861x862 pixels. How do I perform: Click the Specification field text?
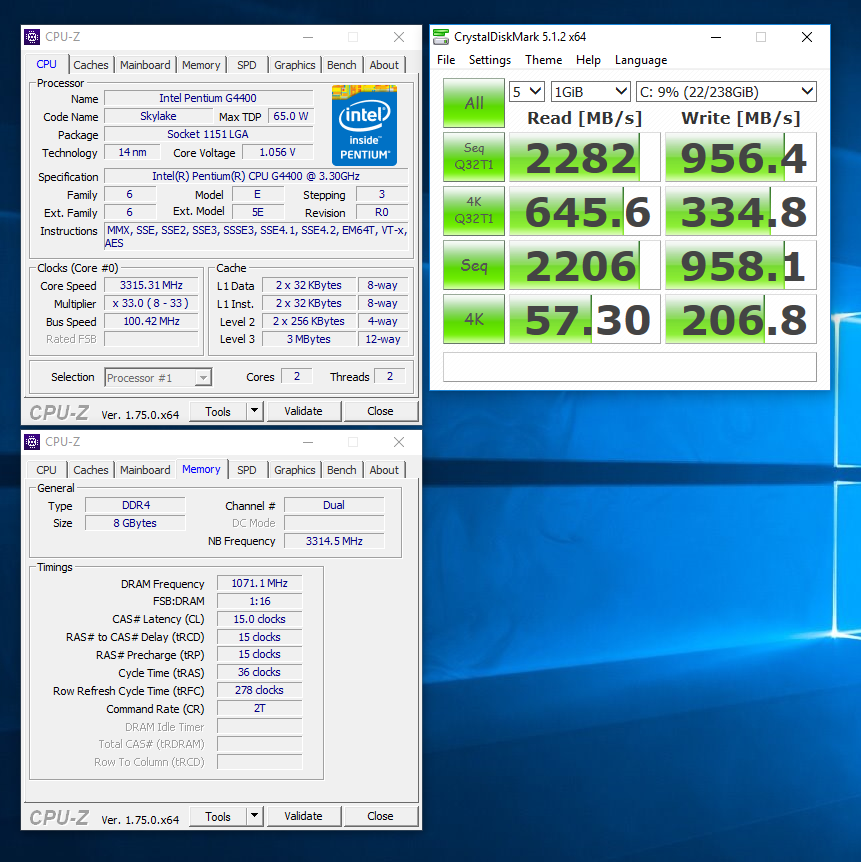click(x=256, y=176)
